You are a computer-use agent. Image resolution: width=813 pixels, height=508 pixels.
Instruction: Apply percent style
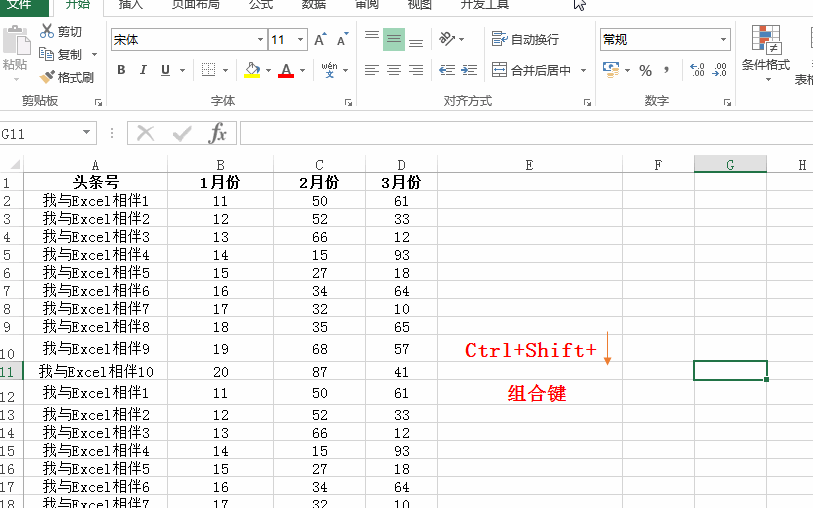pos(646,70)
